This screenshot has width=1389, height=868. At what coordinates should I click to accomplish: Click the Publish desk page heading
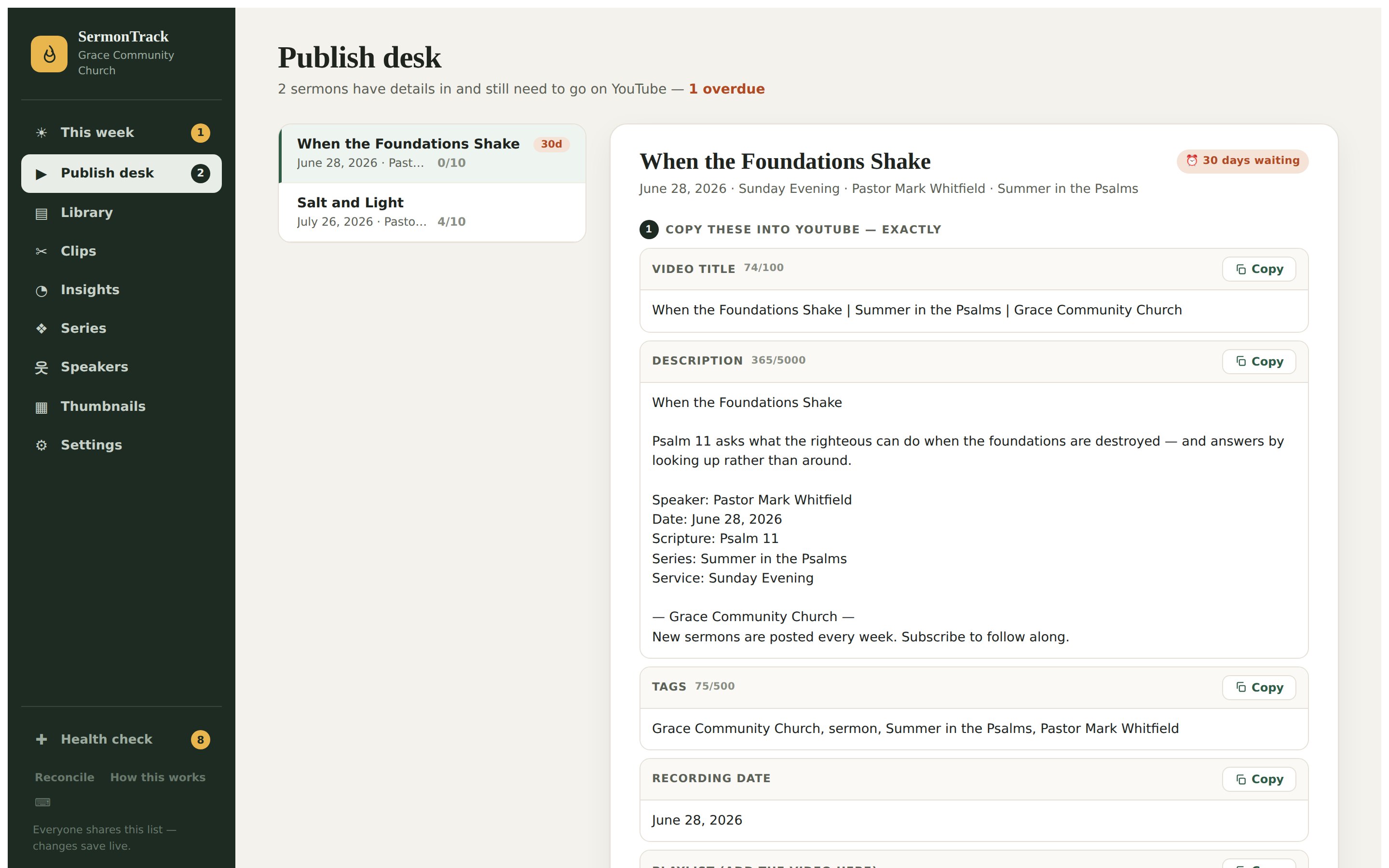point(359,58)
